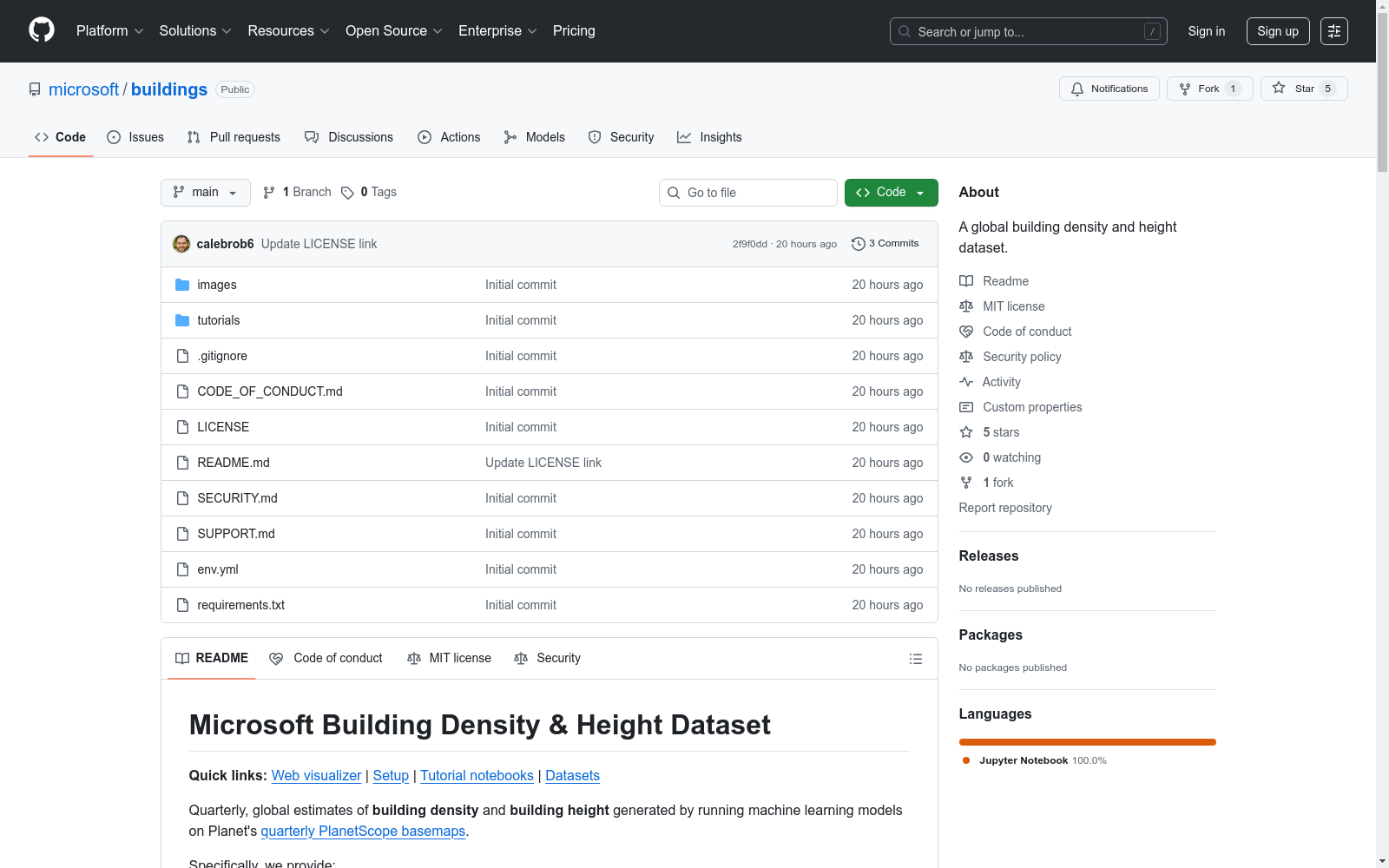Click the Go to file input

(748, 193)
